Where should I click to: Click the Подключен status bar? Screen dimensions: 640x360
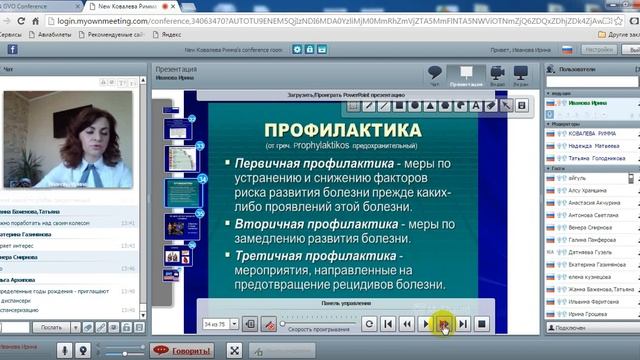pos(592,328)
